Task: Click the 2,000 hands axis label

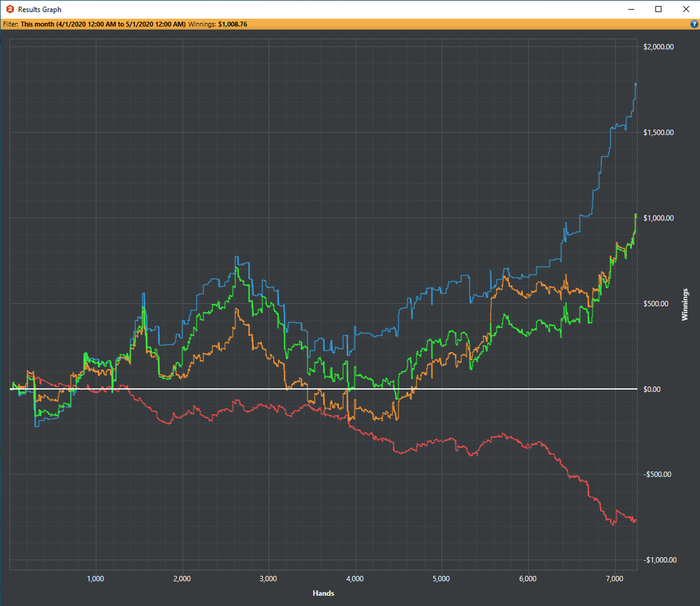Action: (x=182, y=579)
